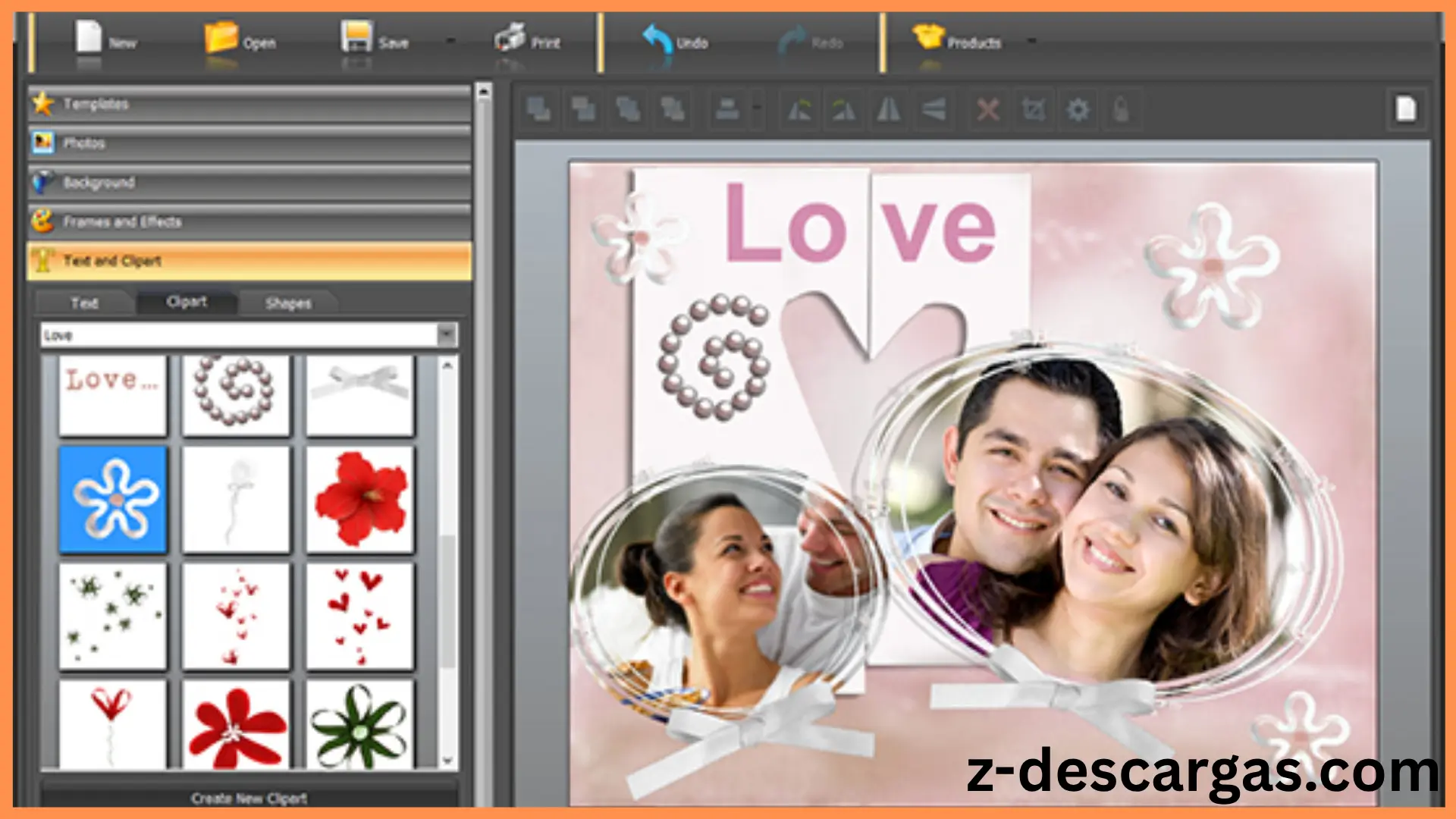Select the green stars clipart thumbnail

point(113,616)
